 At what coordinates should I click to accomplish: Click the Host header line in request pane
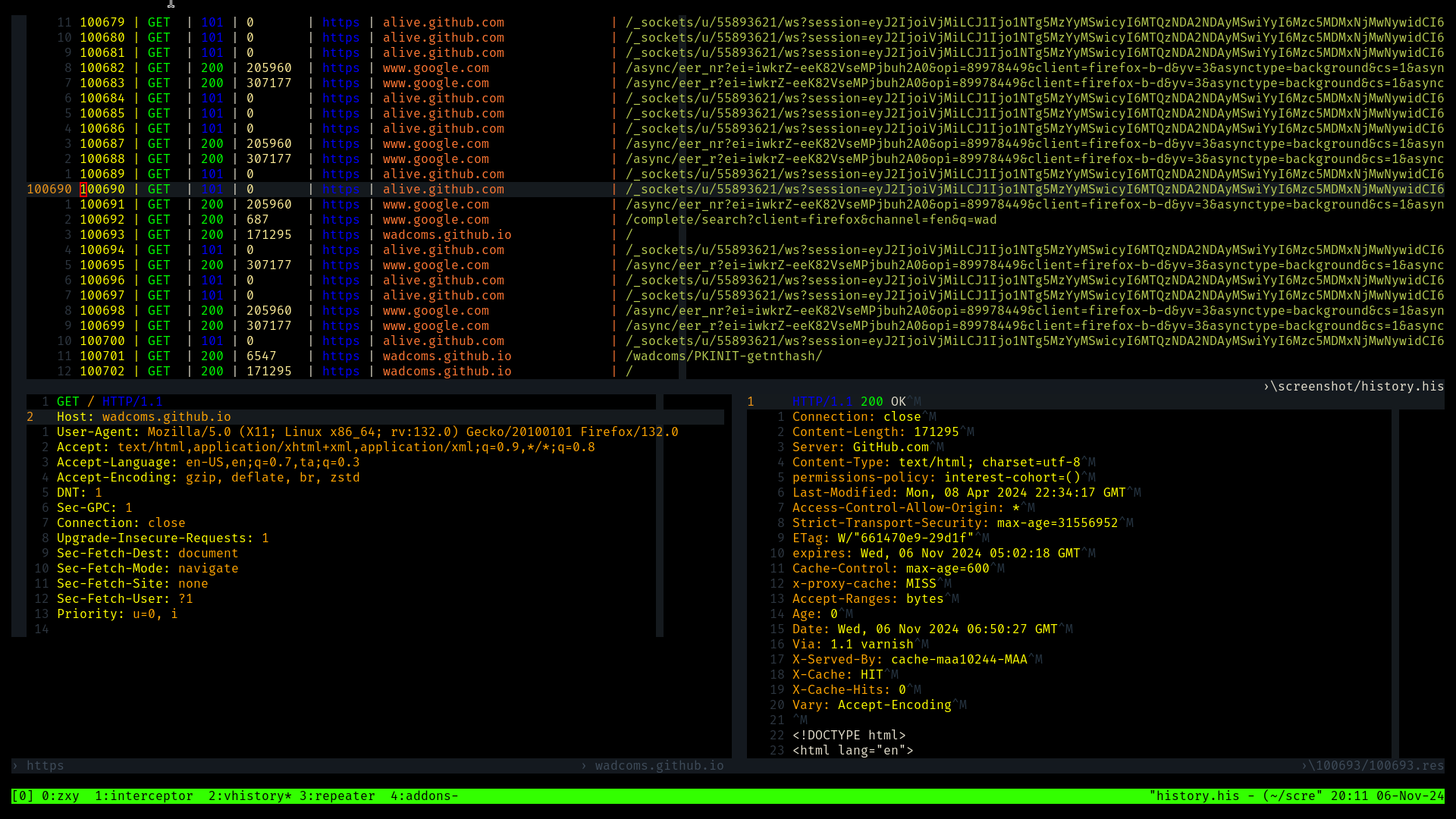[x=143, y=416]
